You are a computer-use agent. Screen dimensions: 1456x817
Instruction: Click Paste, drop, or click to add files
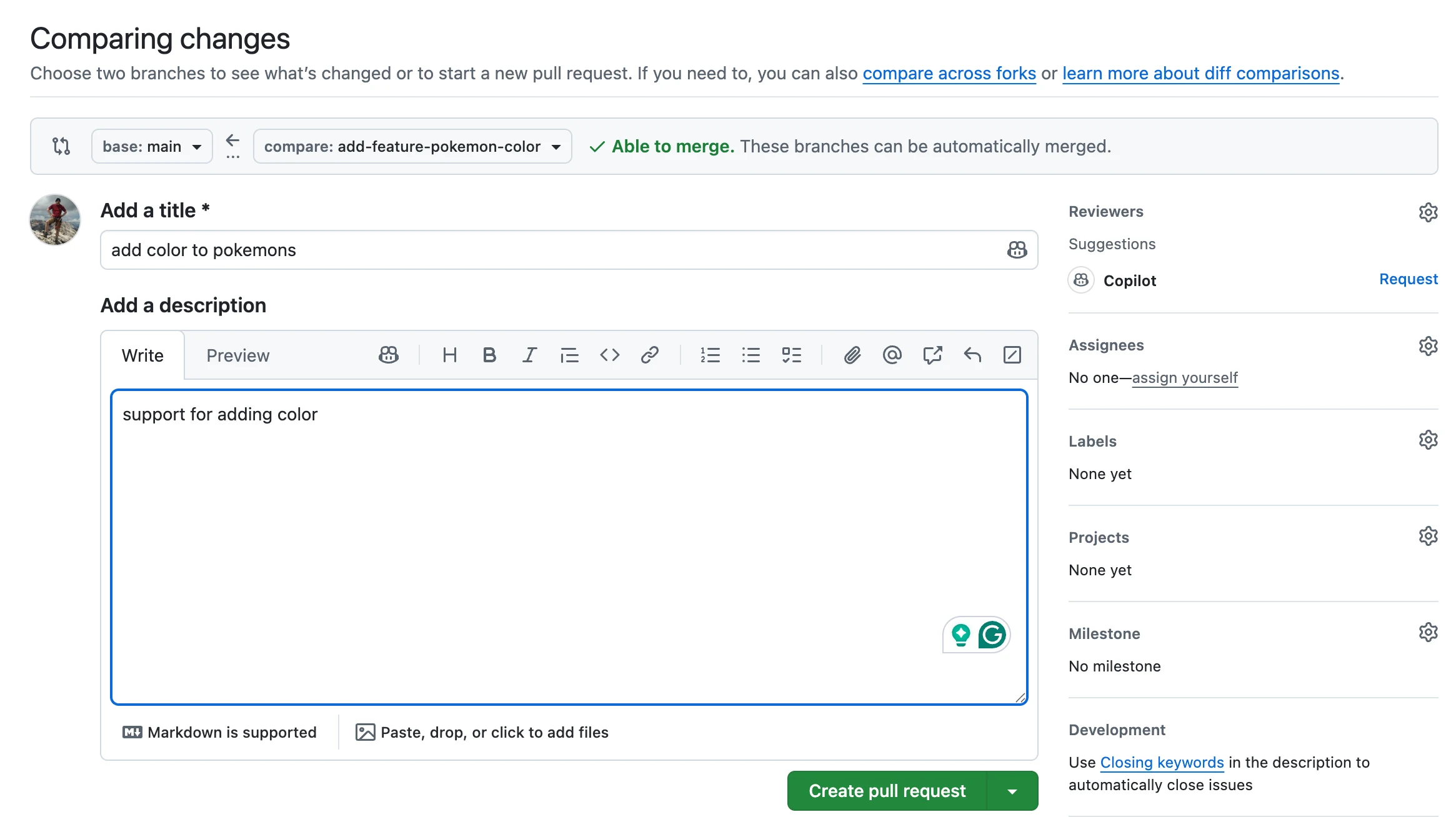tap(482, 732)
